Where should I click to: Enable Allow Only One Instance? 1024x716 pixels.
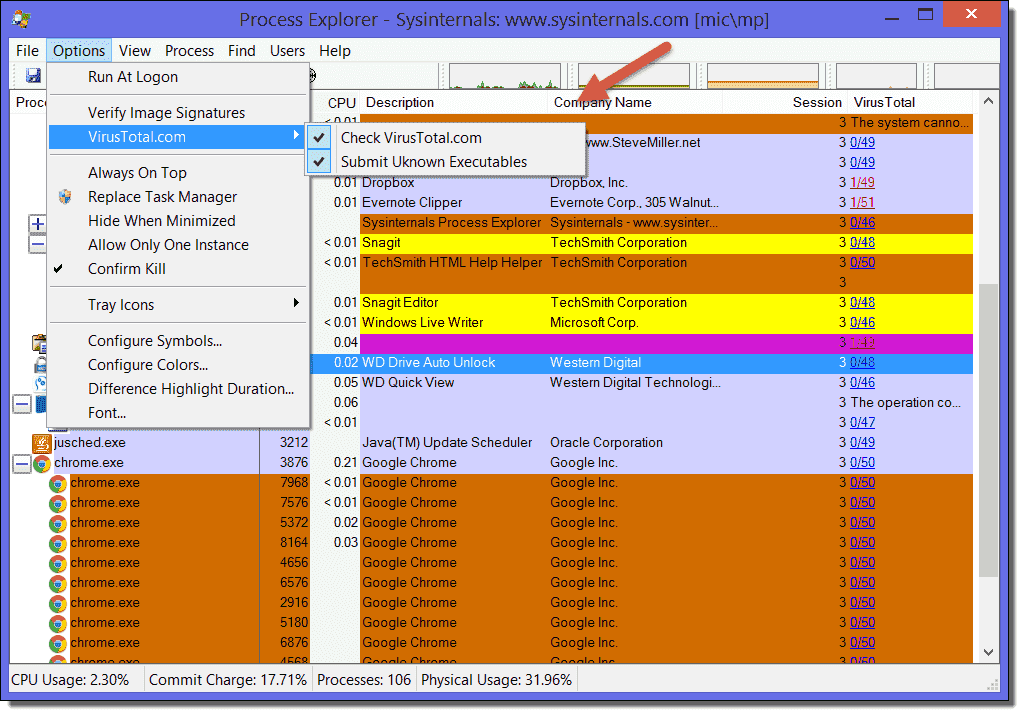pos(178,245)
